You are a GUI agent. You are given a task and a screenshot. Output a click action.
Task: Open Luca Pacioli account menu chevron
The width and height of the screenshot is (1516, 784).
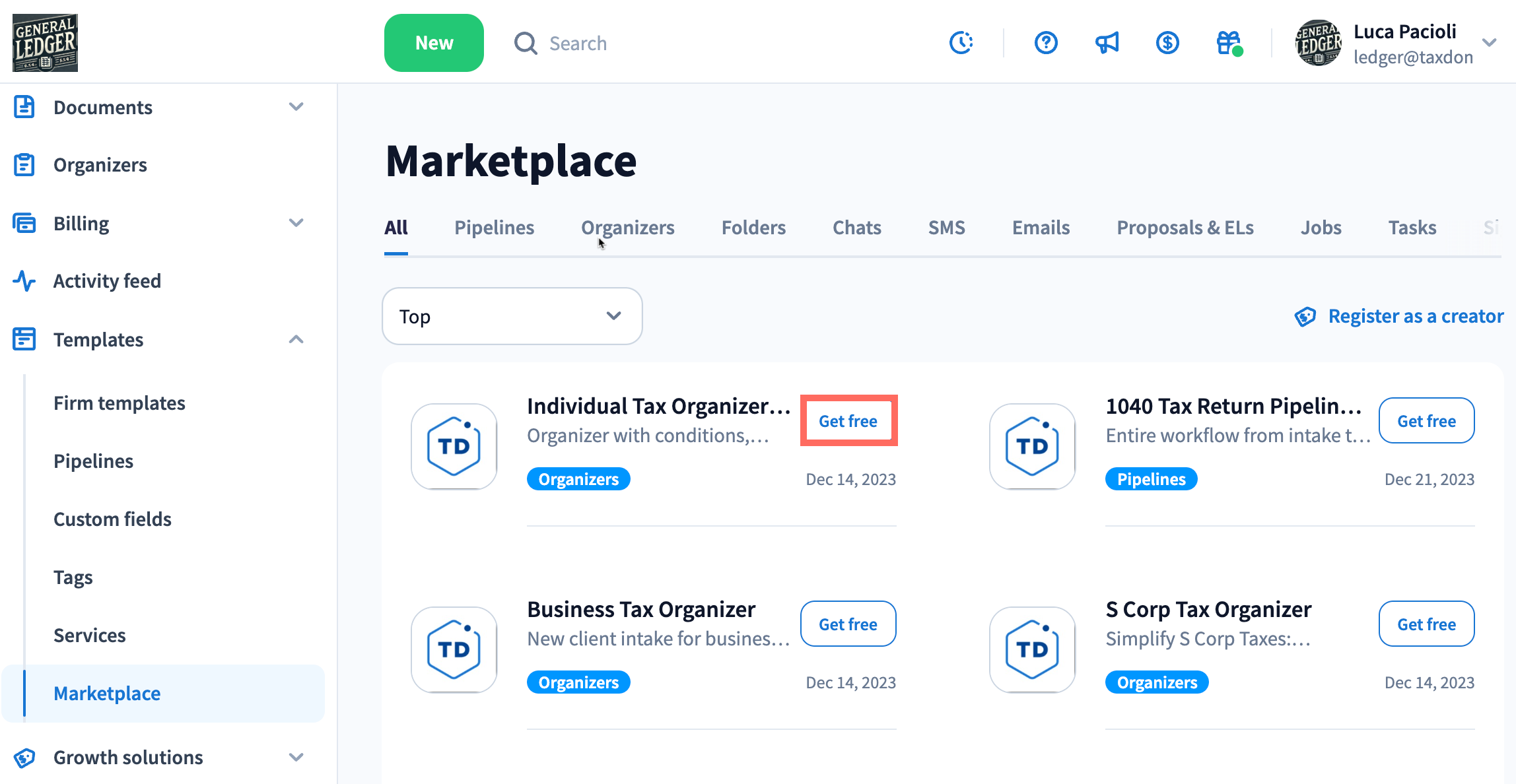(1489, 43)
